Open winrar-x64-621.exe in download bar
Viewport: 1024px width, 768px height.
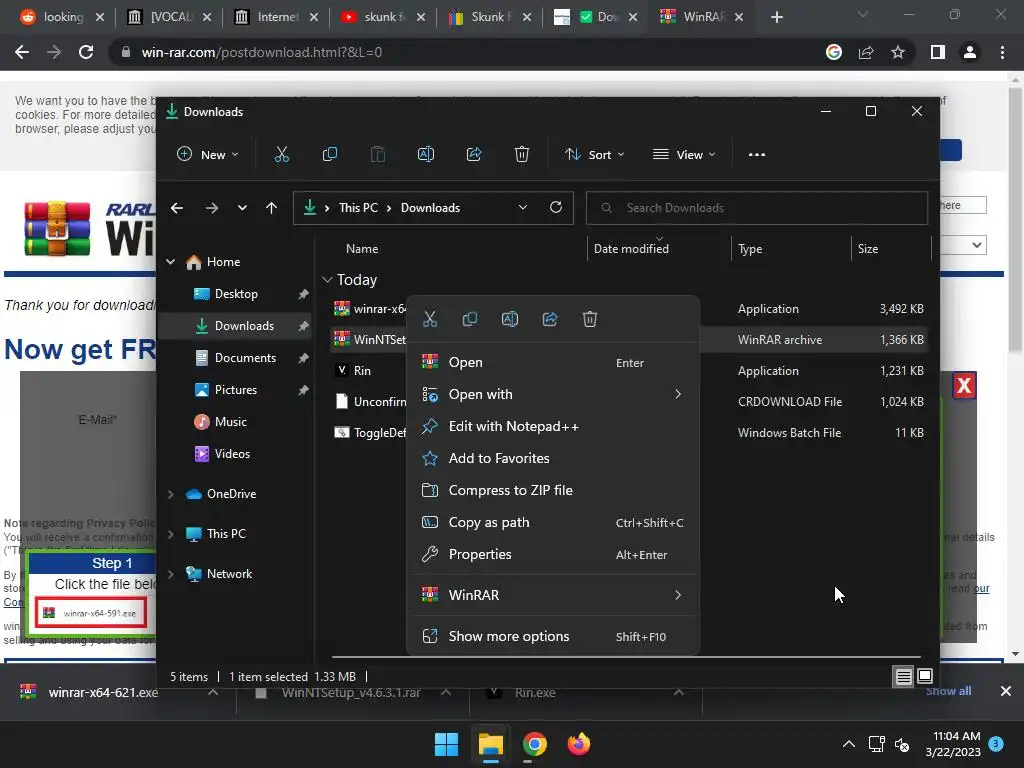coord(103,692)
